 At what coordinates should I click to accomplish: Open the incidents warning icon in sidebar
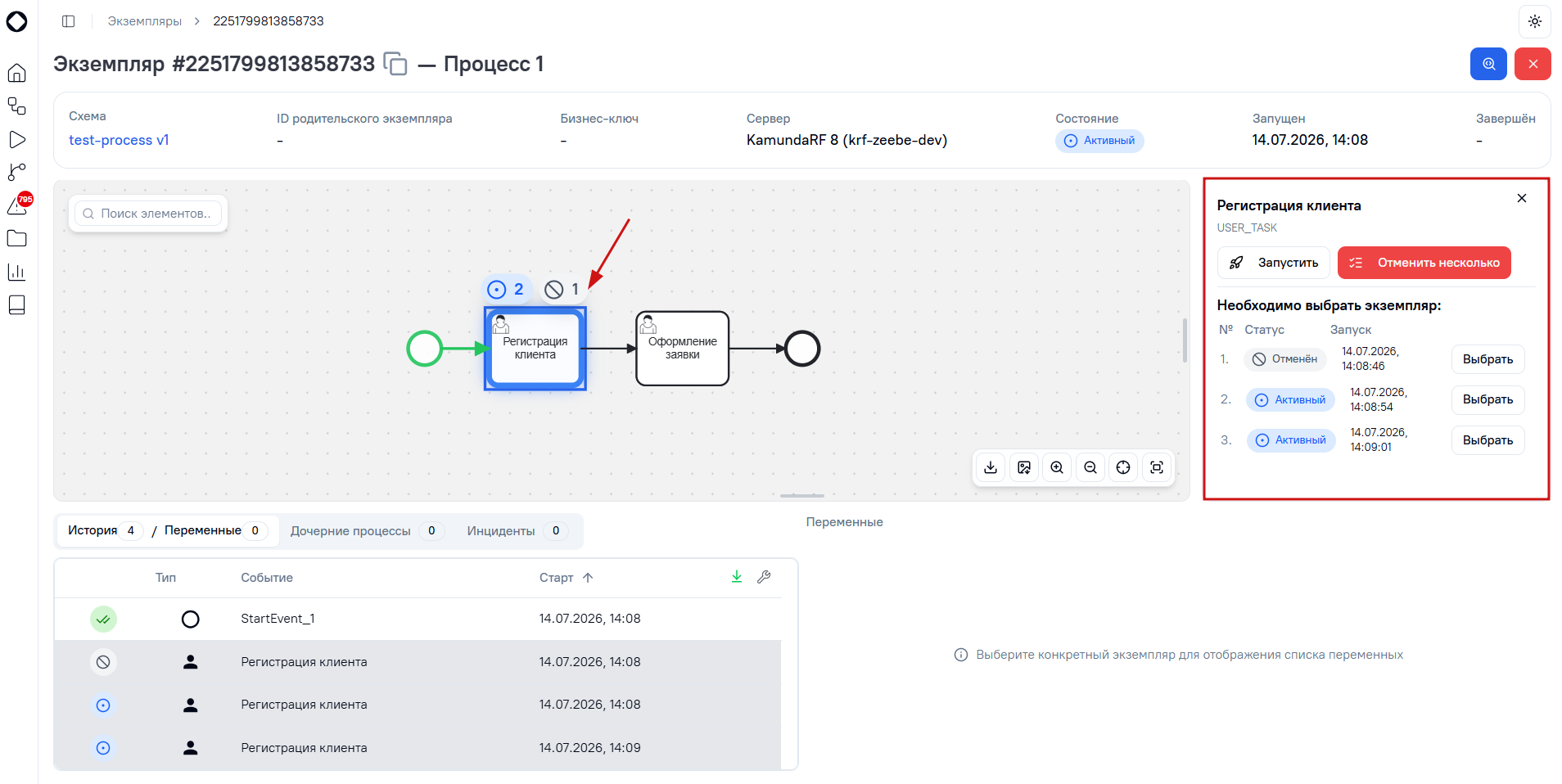click(17, 205)
